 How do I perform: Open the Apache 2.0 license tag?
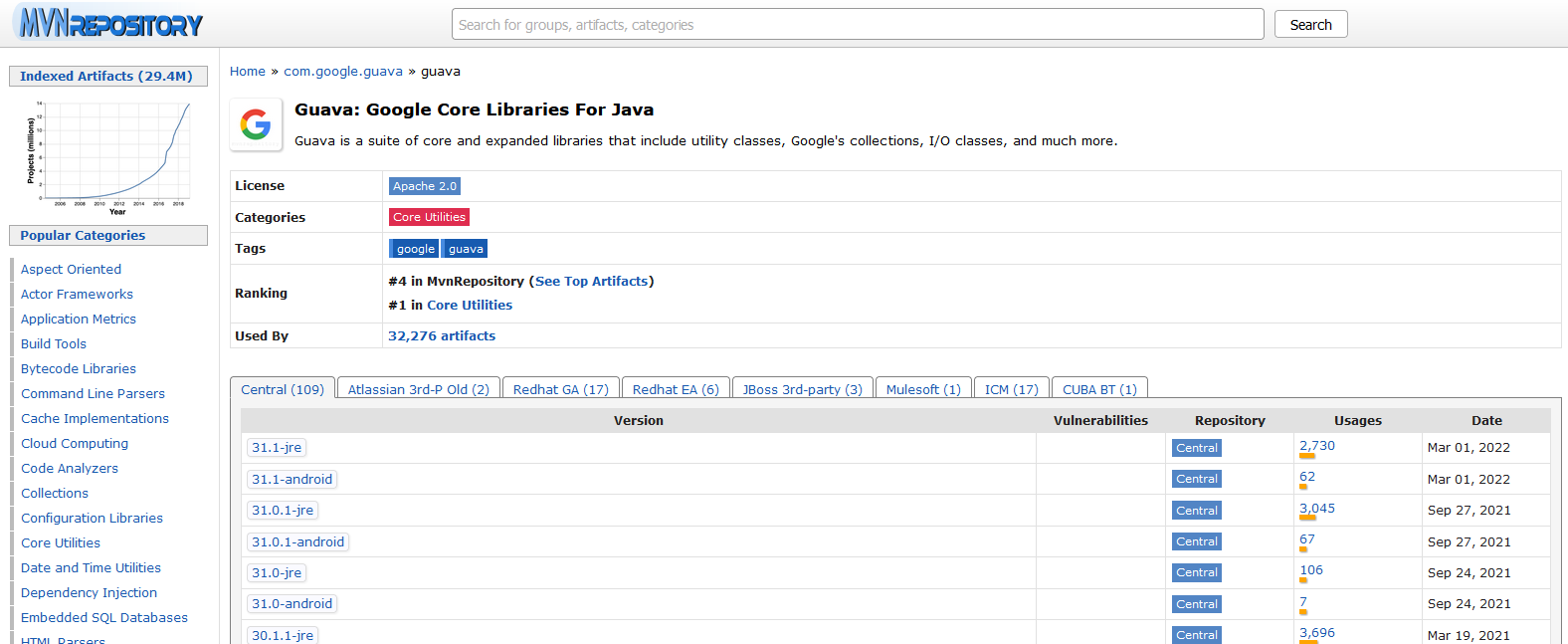tap(425, 186)
